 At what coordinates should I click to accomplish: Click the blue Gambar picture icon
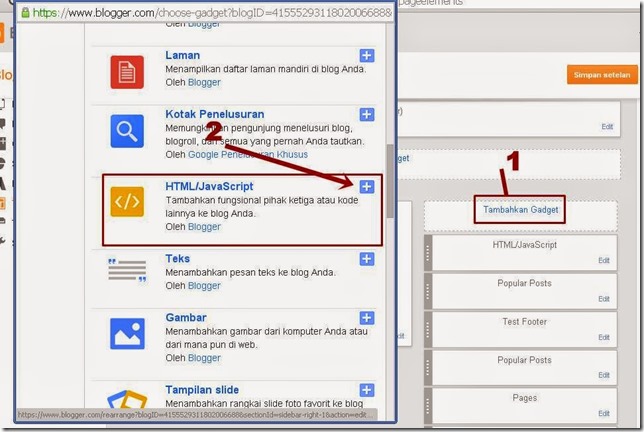(x=127, y=333)
